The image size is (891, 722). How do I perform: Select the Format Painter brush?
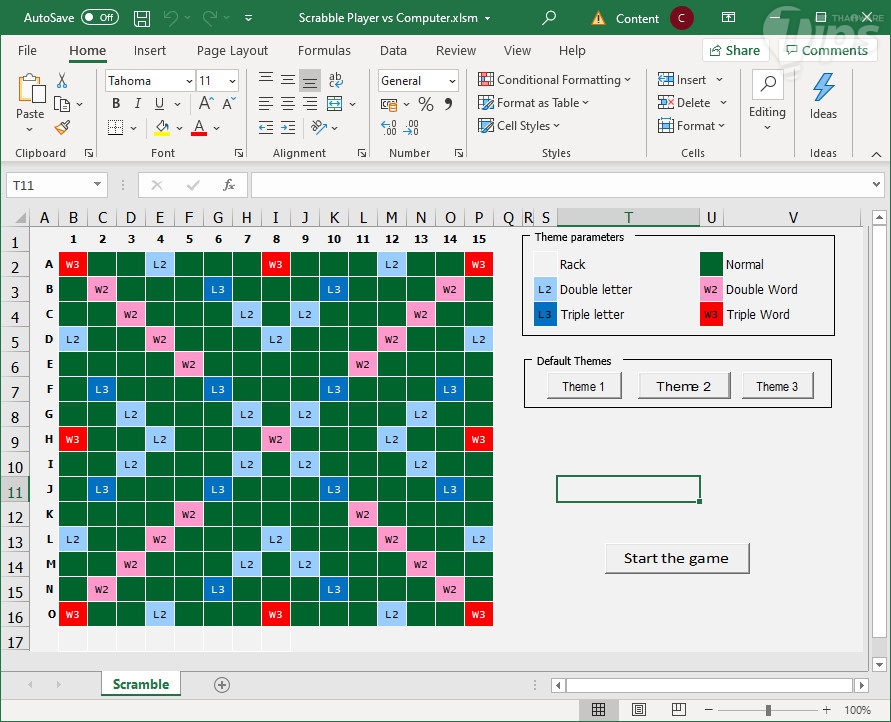tap(62, 127)
